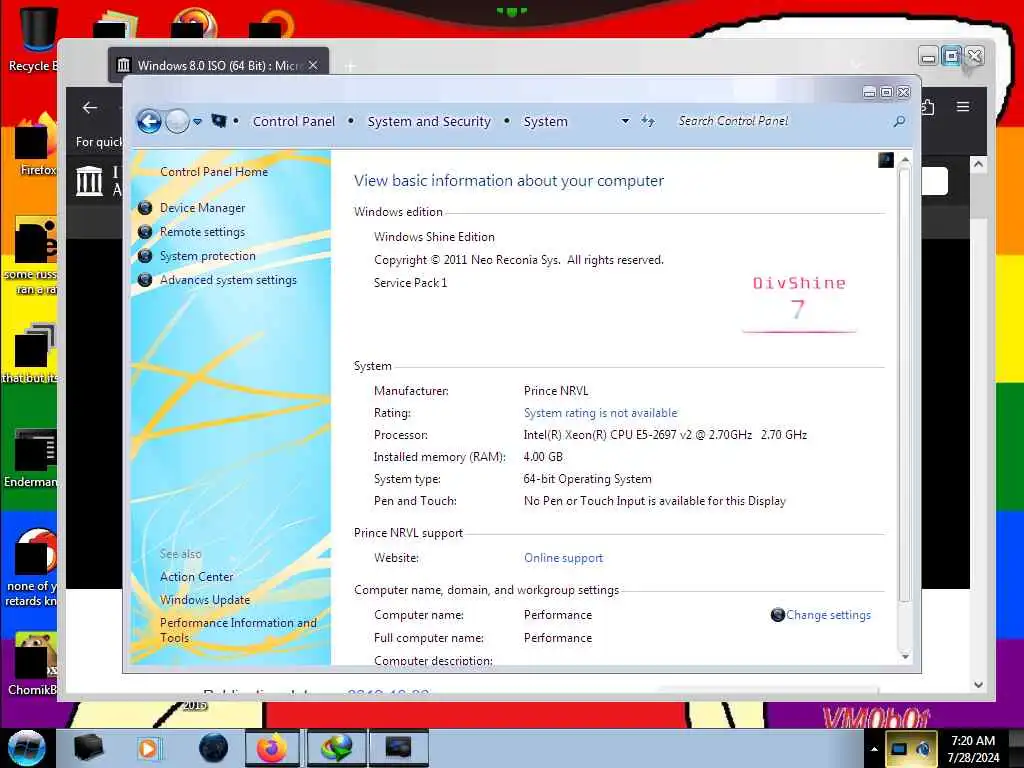Switch to the globe download manager taskbar button

pyautogui.click(x=336, y=748)
